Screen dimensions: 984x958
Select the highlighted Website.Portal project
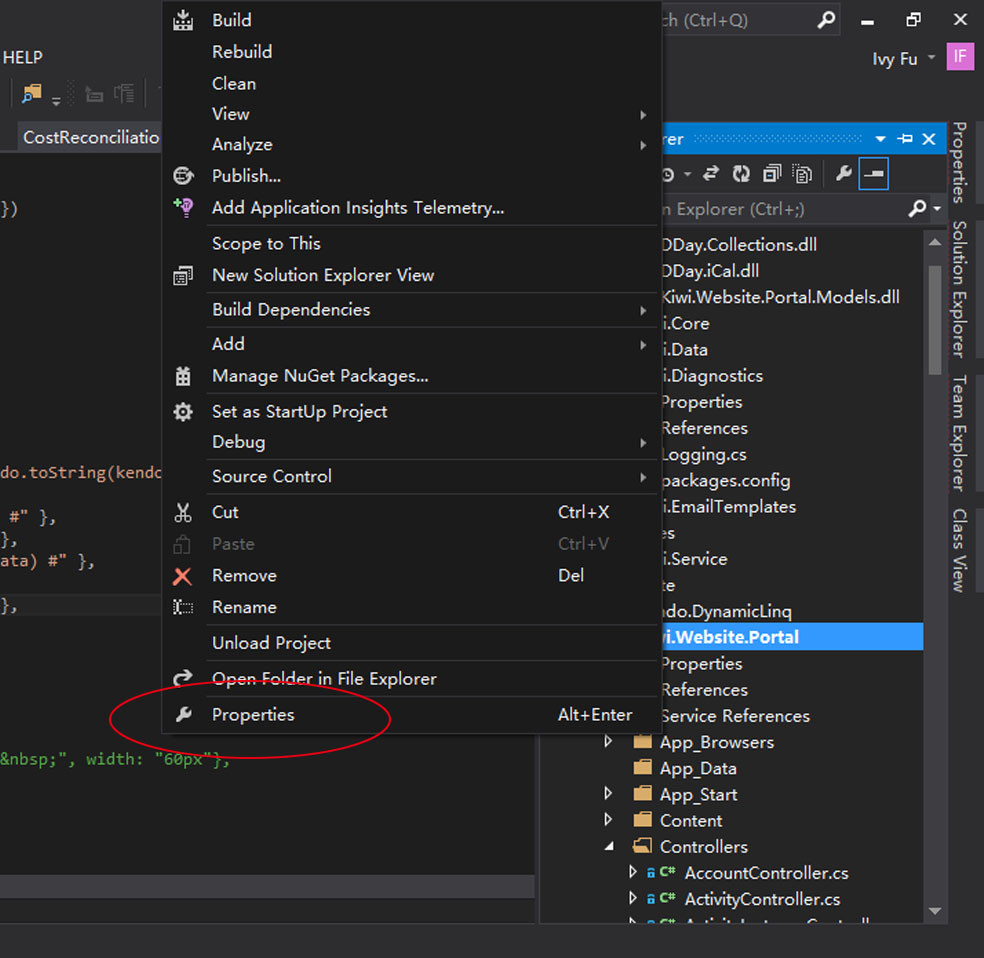(x=792, y=637)
